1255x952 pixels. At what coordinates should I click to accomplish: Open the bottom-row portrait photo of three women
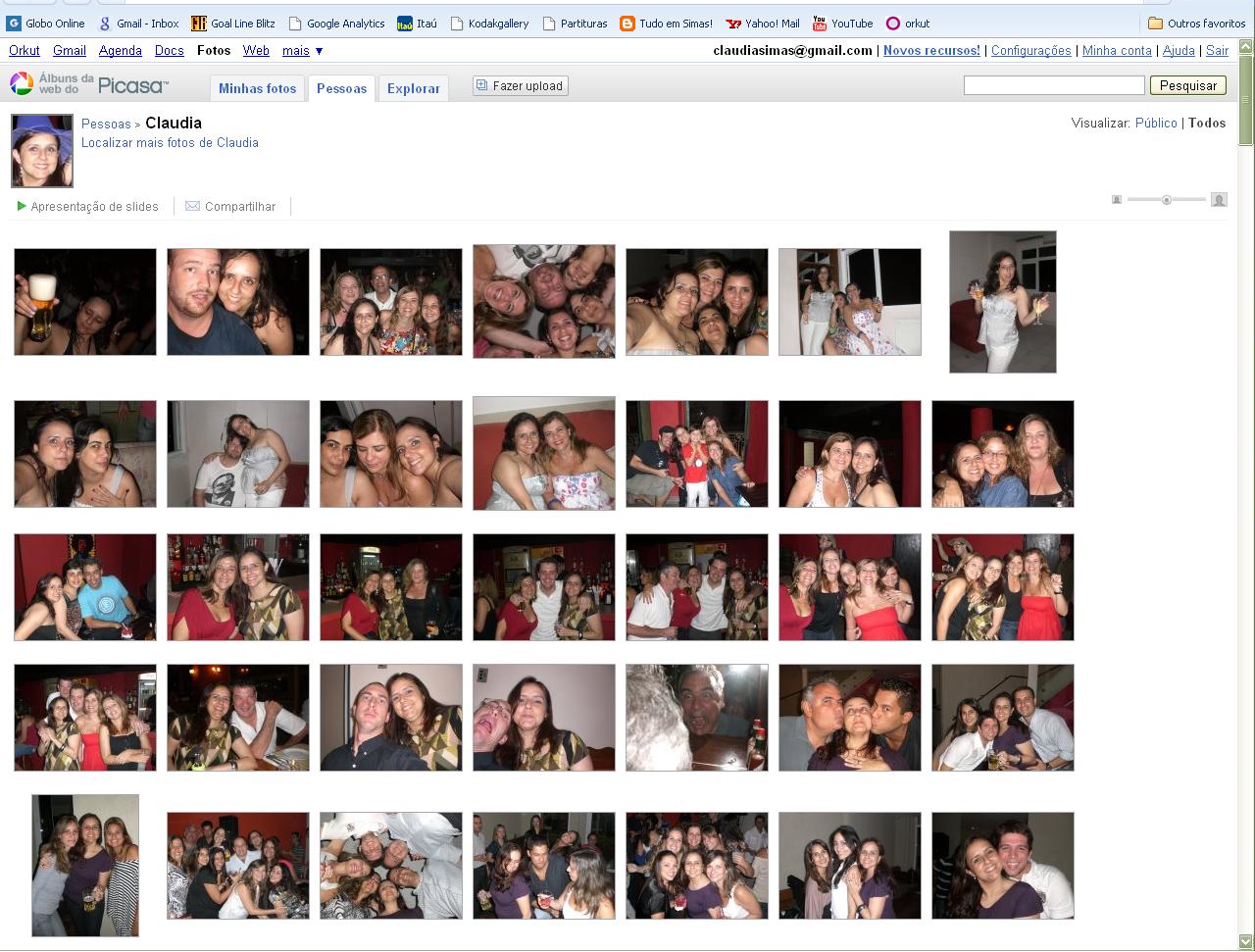[x=85, y=866]
